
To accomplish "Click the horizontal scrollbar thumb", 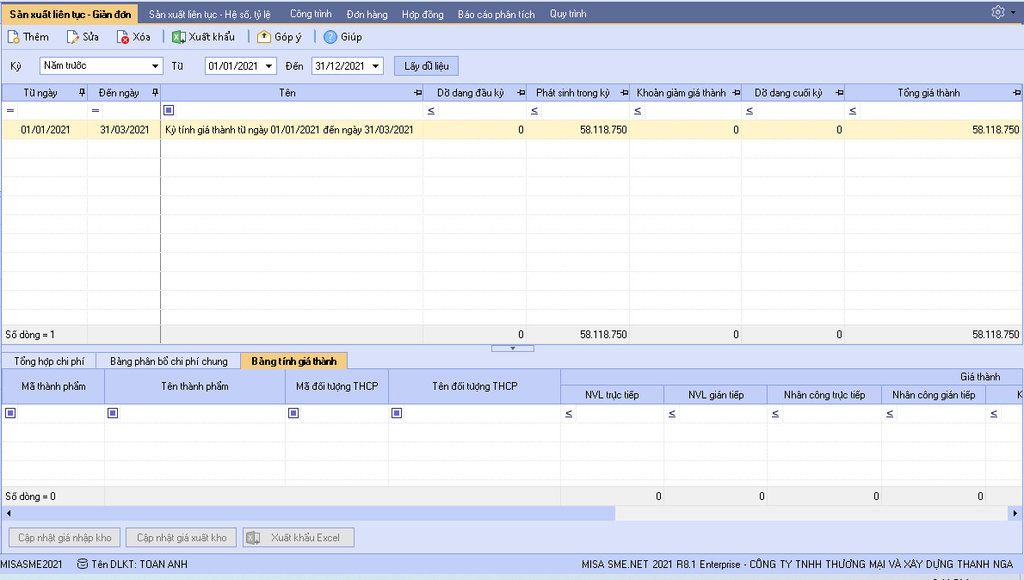I will [314, 513].
